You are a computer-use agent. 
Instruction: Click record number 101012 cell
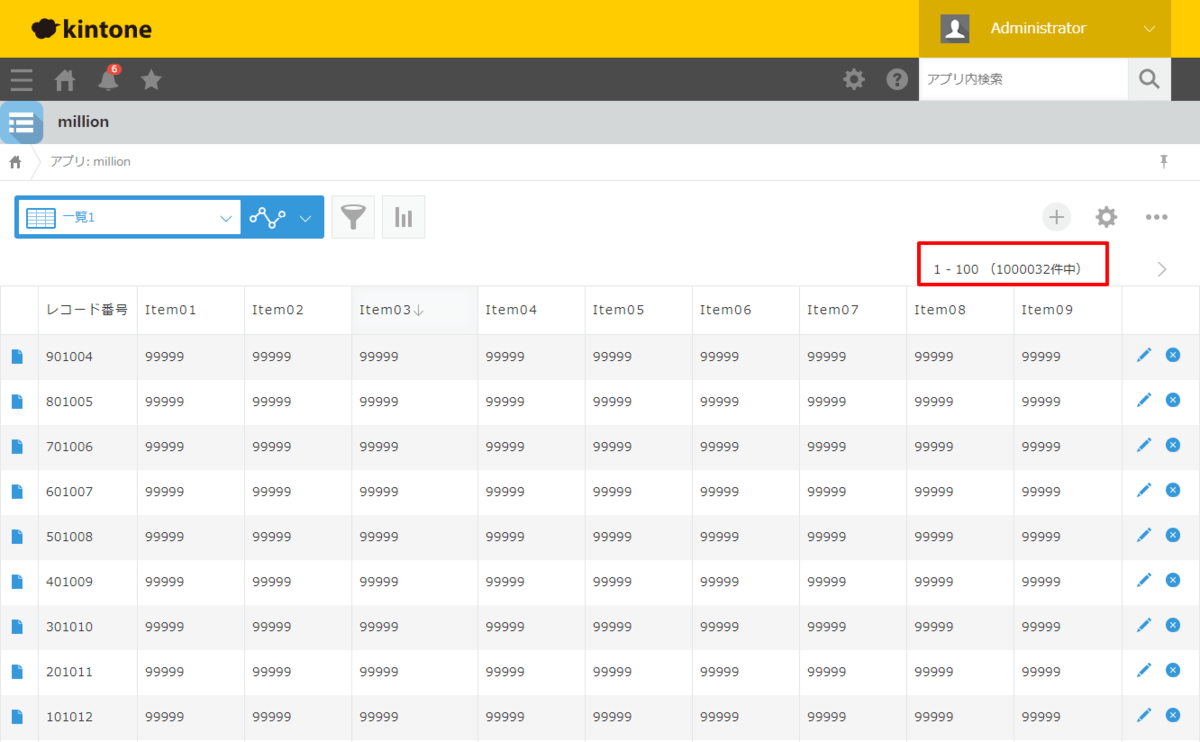[x=87, y=717]
